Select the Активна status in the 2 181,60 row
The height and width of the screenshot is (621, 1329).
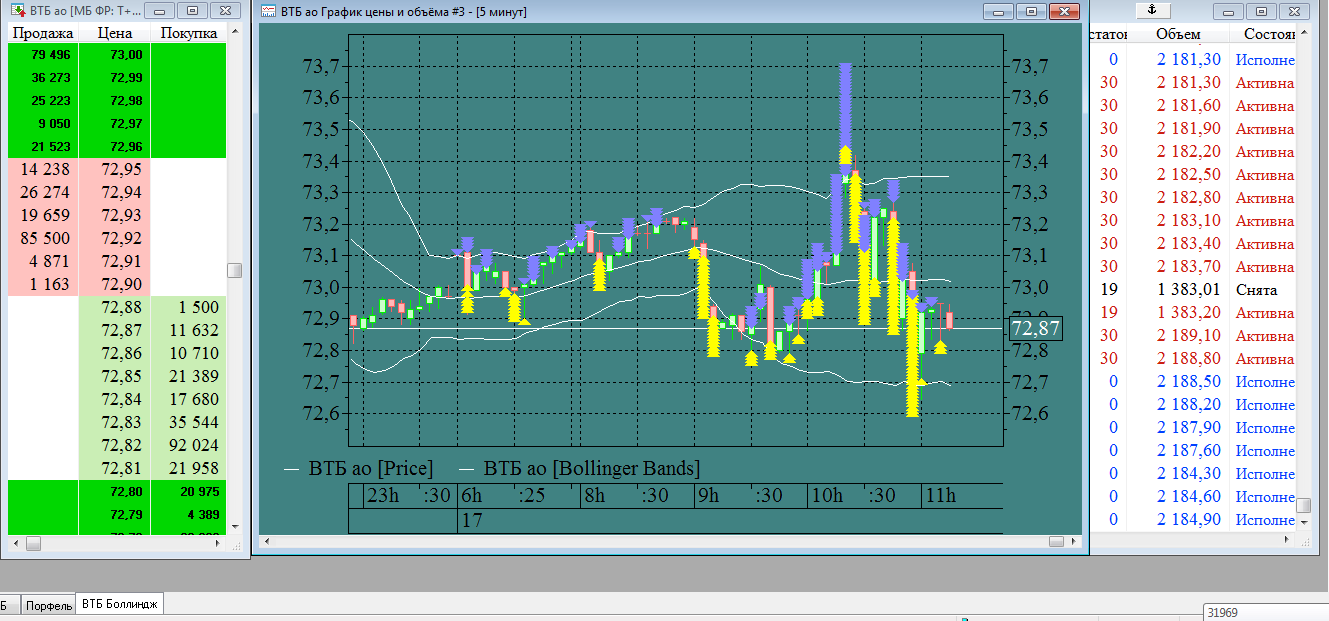pyautogui.click(x=1264, y=106)
